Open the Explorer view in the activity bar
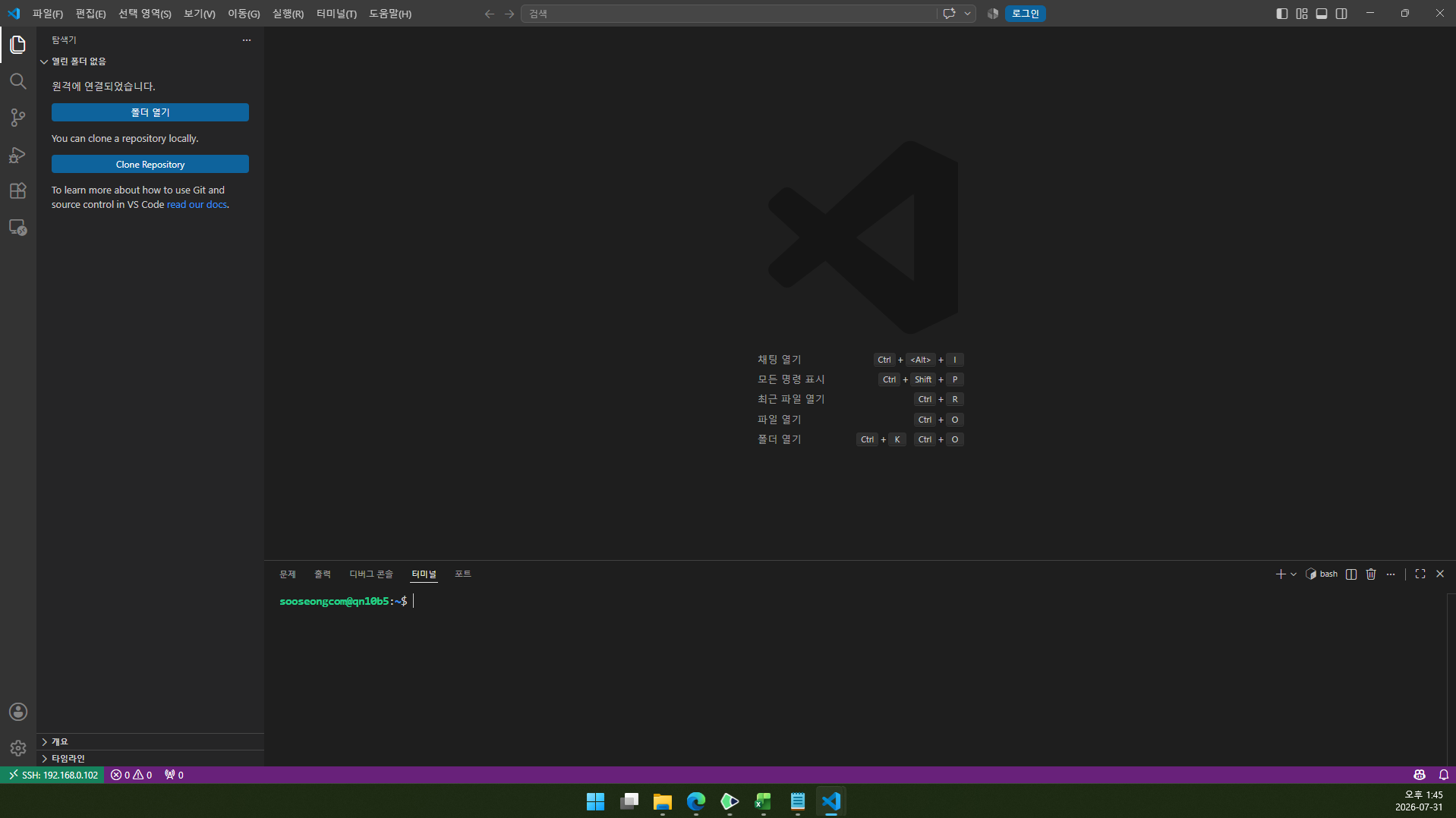Image resolution: width=1456 pixels, height=818 pixels. coord(18,45)
